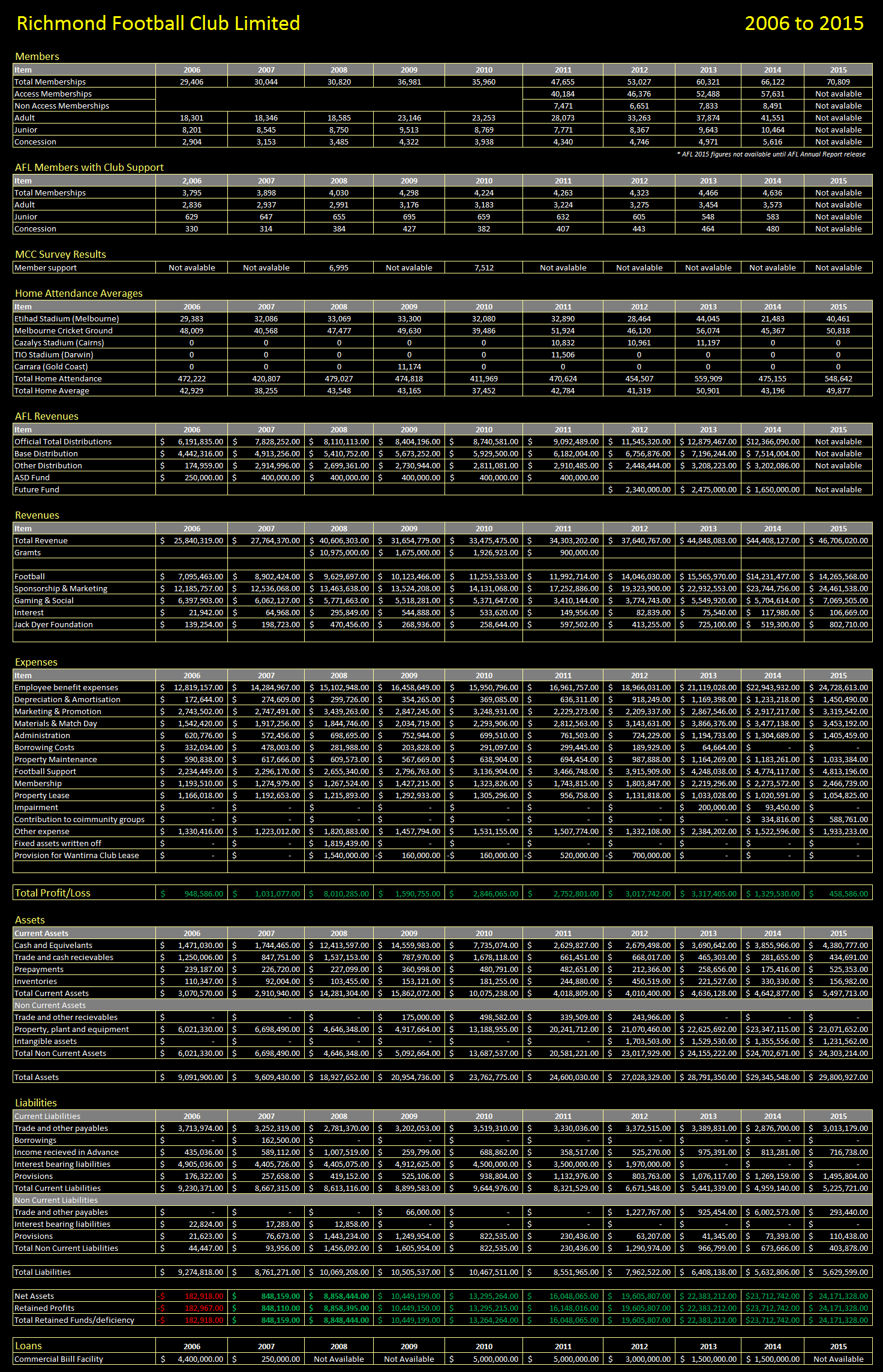Select the 'Property, plant and equipment' row label
Screen dimensions: 883x1372
[72, 1029]
